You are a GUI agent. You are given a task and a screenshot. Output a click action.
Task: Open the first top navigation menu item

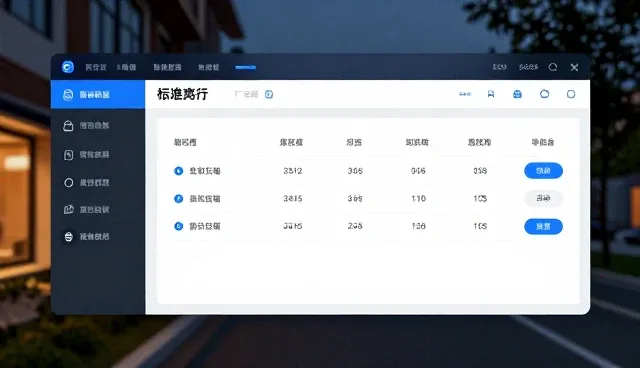96,67
